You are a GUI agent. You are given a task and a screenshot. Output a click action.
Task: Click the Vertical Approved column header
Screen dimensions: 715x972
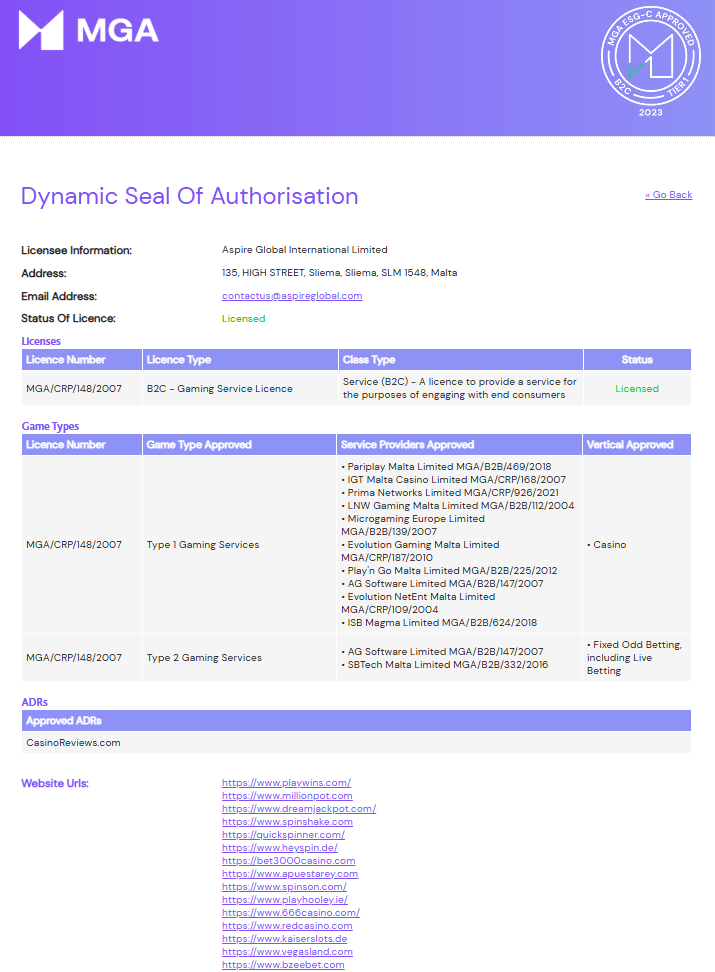[636, 444]
